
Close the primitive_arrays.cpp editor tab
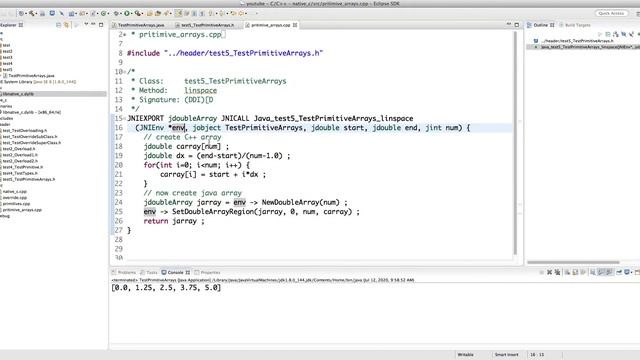pyautogui.click(x=295, y=25)
